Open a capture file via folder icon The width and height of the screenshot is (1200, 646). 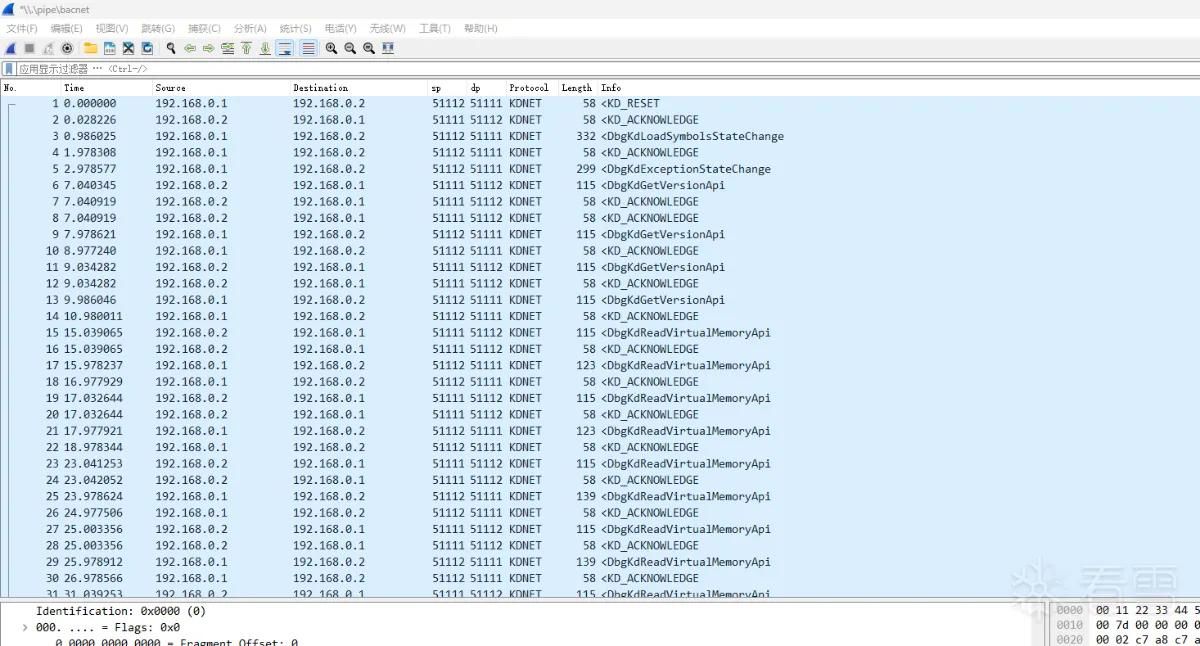click(x=90, y=48)
